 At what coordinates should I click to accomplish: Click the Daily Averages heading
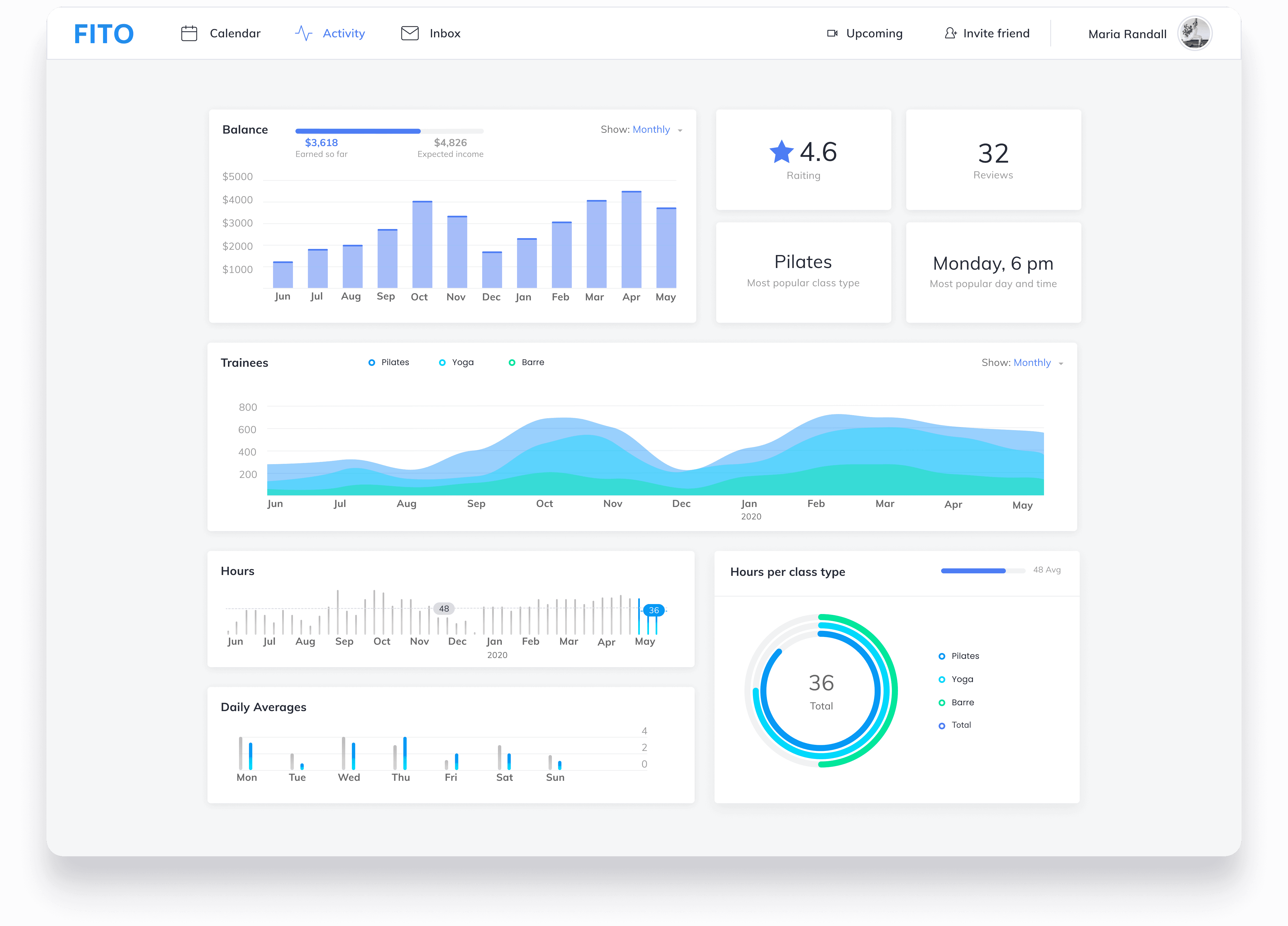(264, 707)
